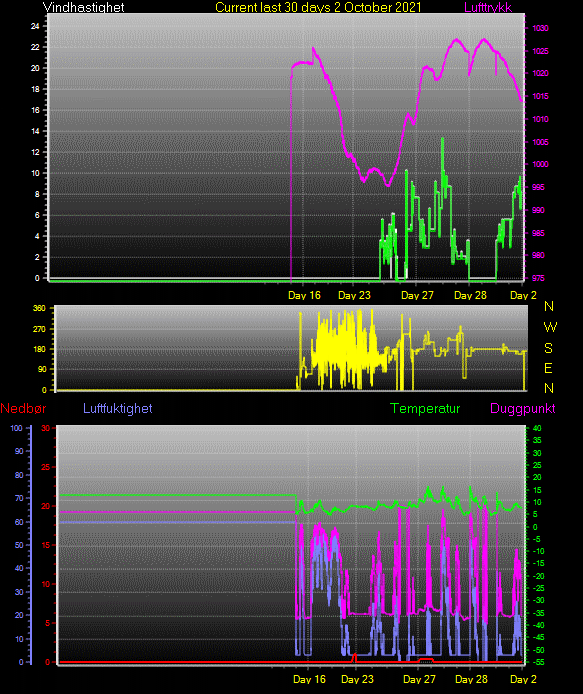This screenshot has width=583, height=694.
Task: Click the 360 degree wind direction tick
Action: click(39, 308)
